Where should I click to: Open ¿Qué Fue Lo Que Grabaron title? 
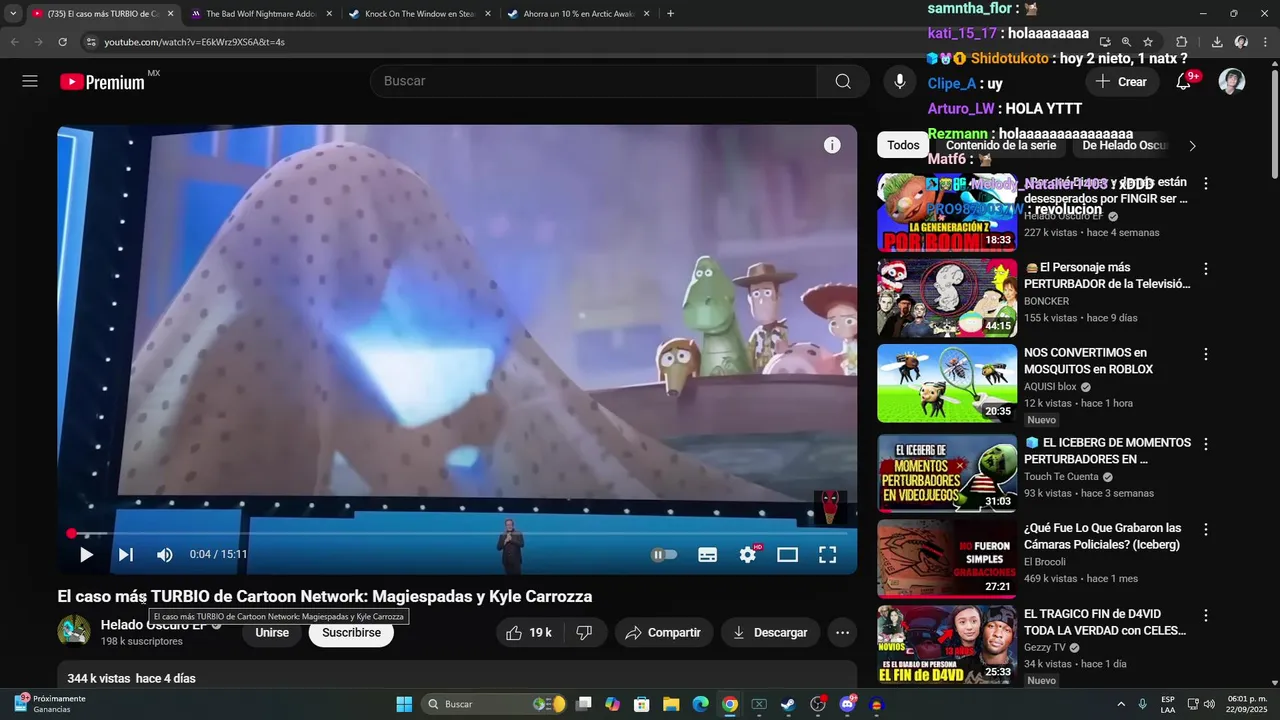click(1102, 536)
